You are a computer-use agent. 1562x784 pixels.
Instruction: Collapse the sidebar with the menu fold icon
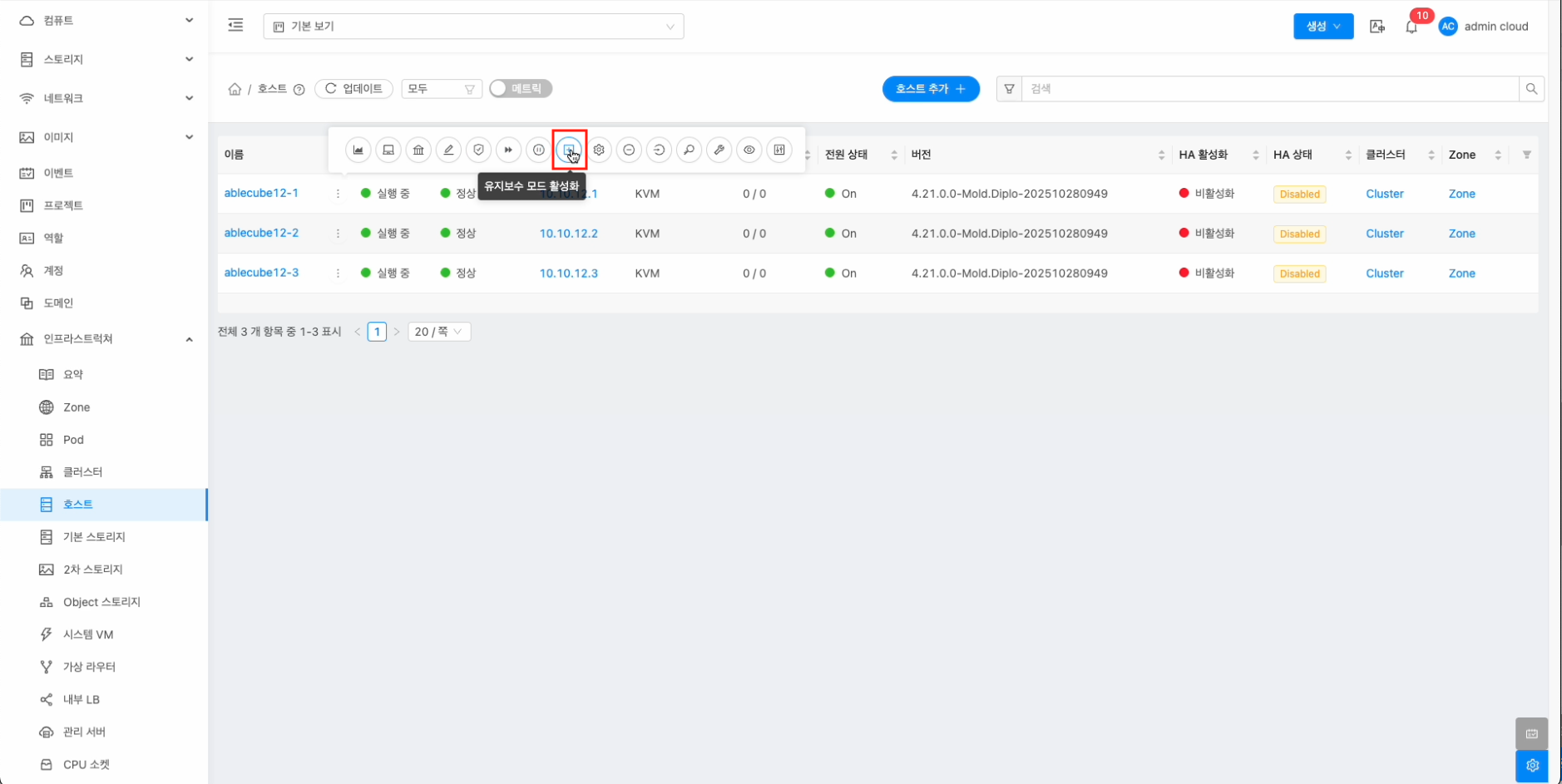[236, 26]
